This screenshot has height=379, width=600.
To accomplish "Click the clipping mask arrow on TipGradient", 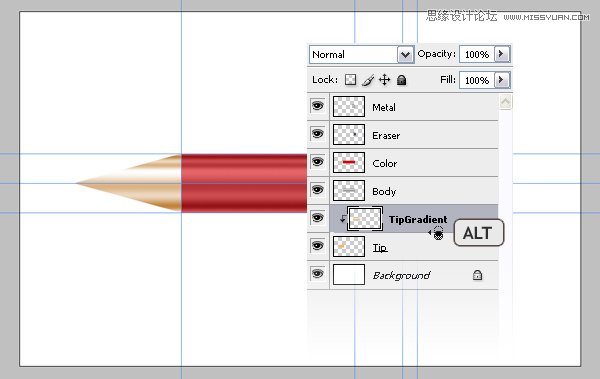I will (342, 219).
